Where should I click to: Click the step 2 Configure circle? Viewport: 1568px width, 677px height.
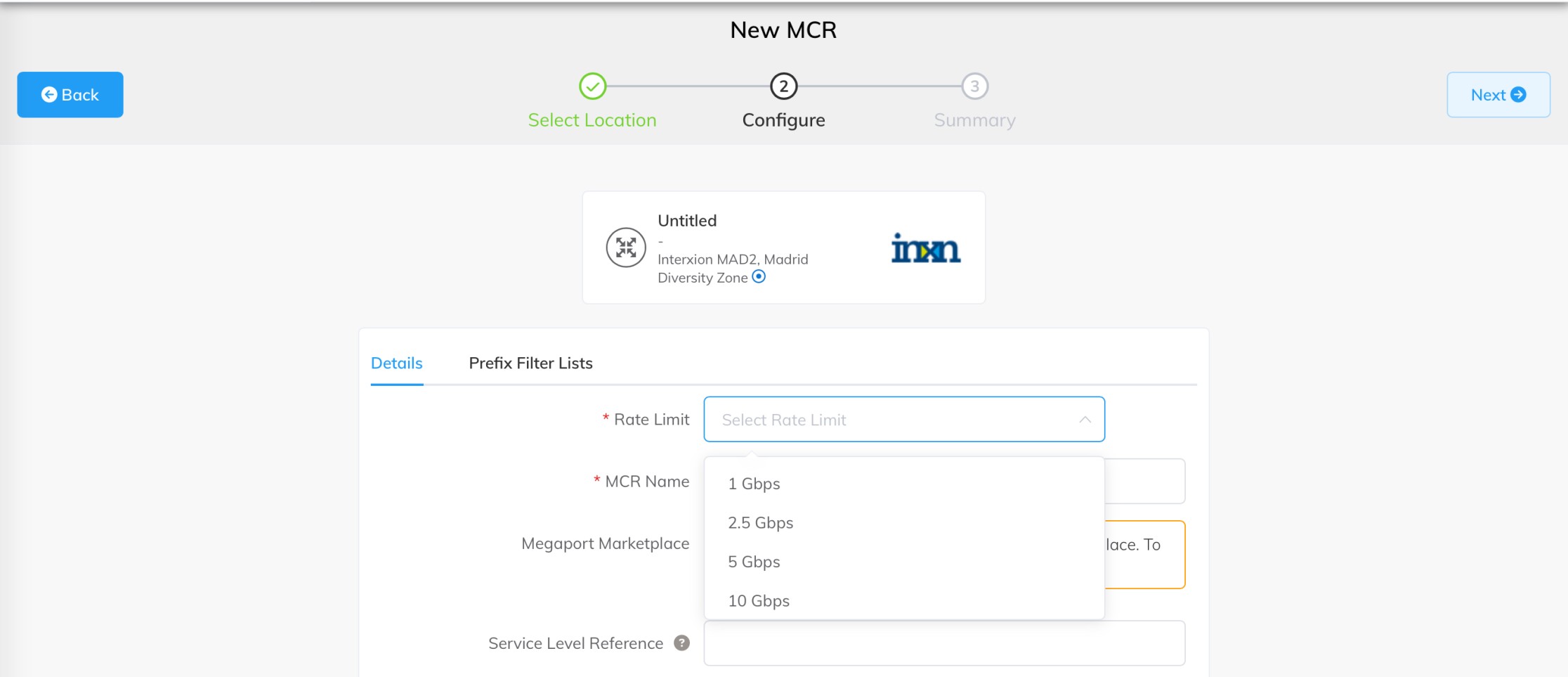tap(783, 86)
